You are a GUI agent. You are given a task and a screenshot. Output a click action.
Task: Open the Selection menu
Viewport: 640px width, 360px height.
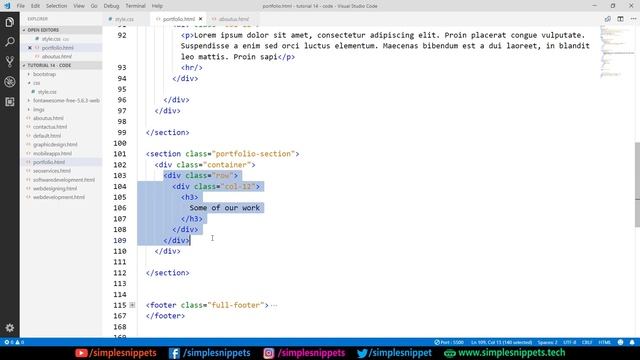(x=56, y=6)
